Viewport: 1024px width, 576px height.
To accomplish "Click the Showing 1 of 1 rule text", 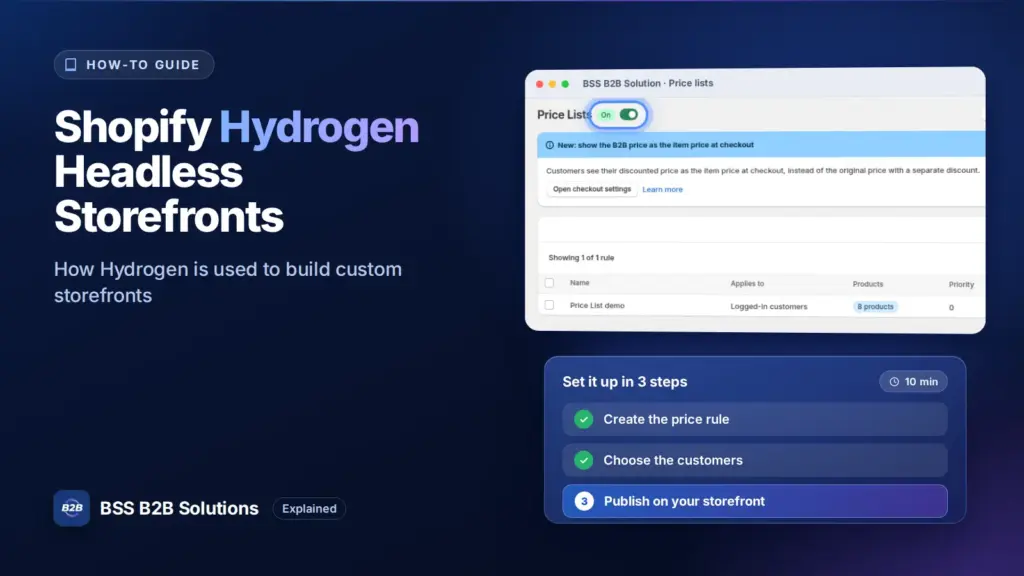I will click(581, 258).
